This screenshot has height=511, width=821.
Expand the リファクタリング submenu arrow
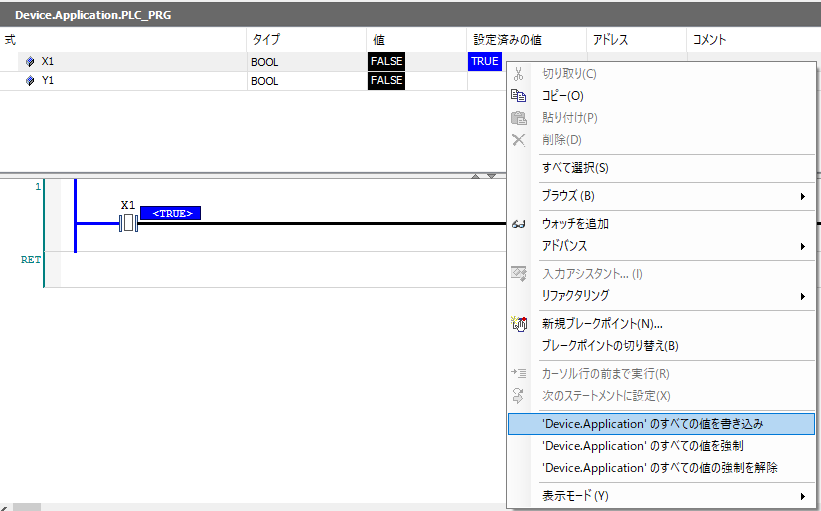pos(803,296)
